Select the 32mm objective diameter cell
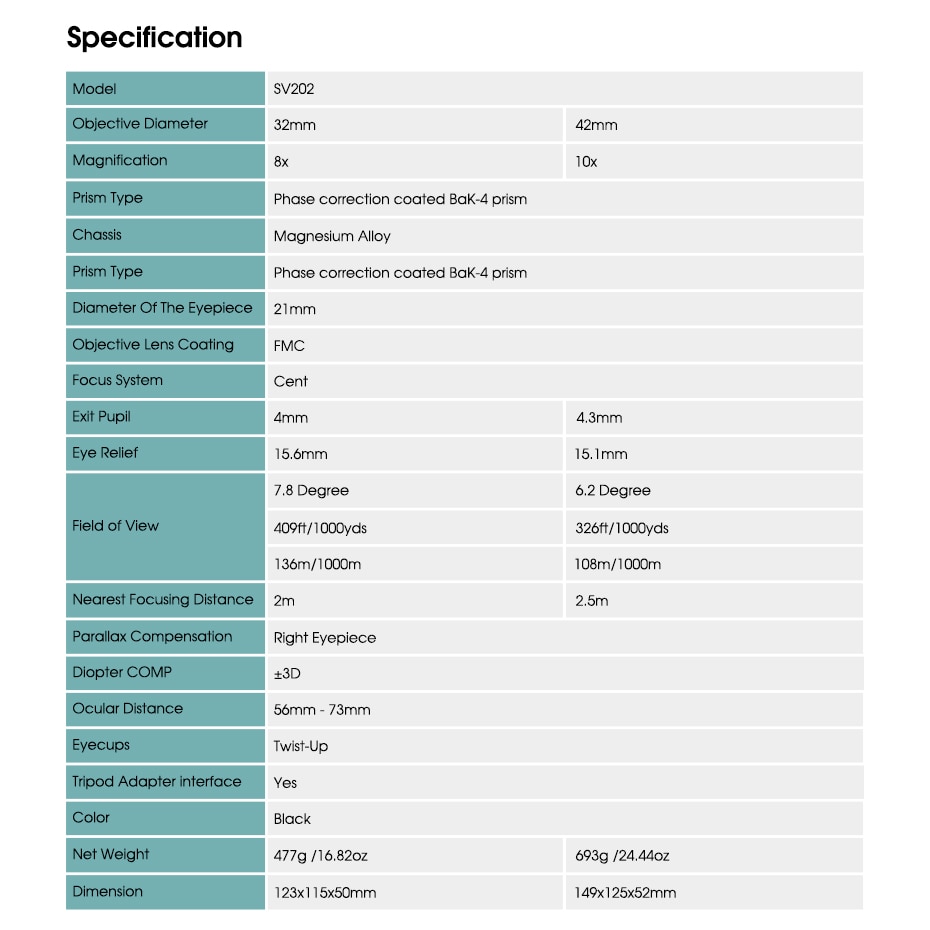 415,125
